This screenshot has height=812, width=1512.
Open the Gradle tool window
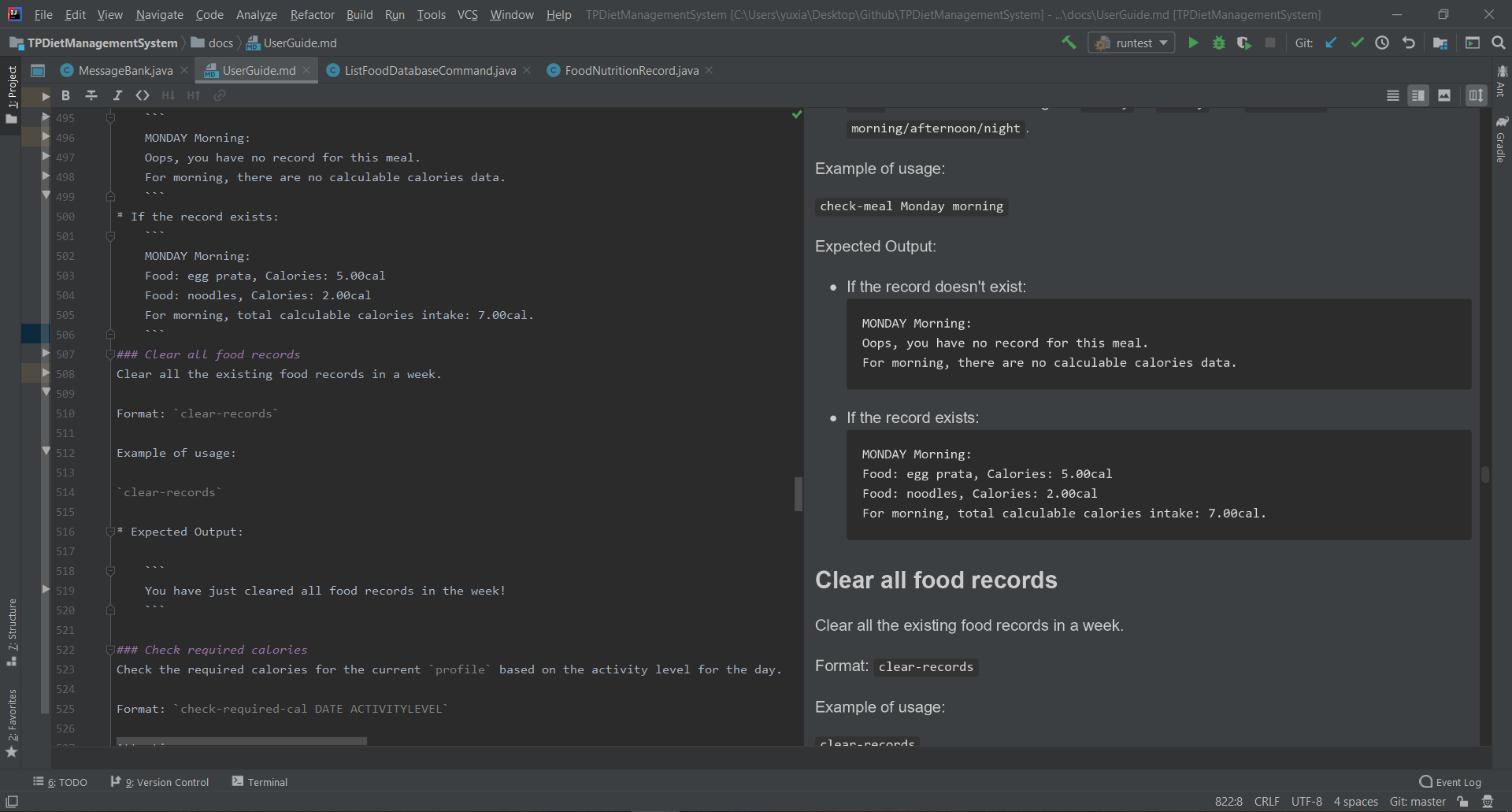coord(1502,140)
